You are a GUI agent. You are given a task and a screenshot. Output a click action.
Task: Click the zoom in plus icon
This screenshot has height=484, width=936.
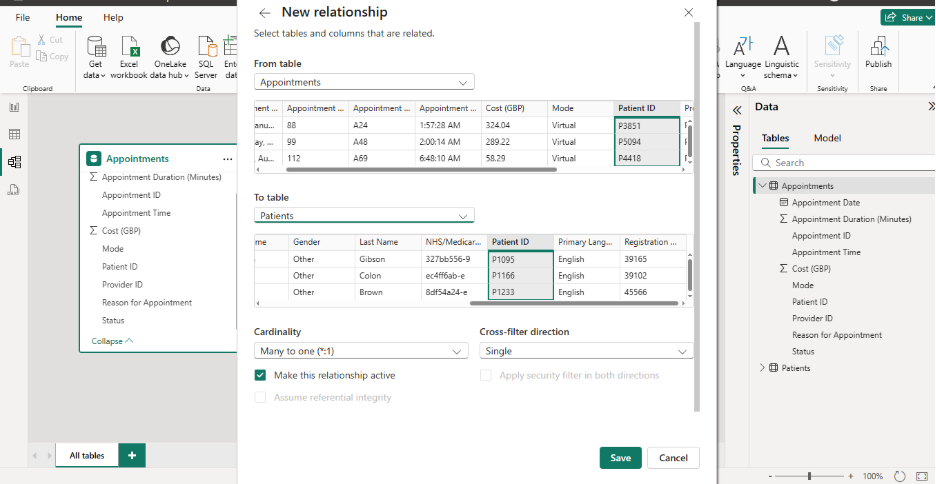[x=850, y=476]
